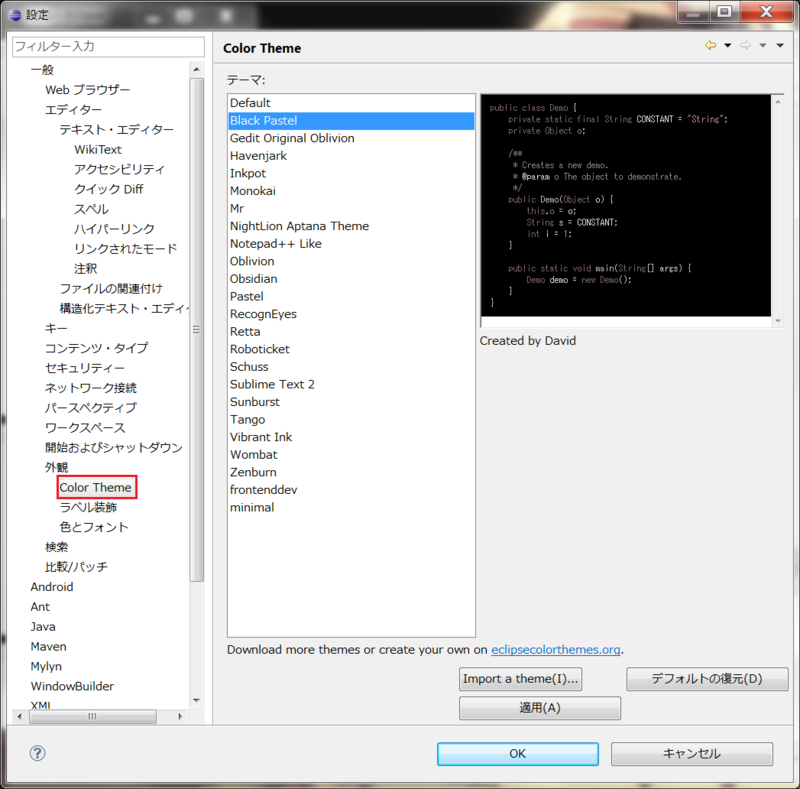Open ファイルの関連付け preferences
This screenshot has width=800, height=789.
pos(111,289)
